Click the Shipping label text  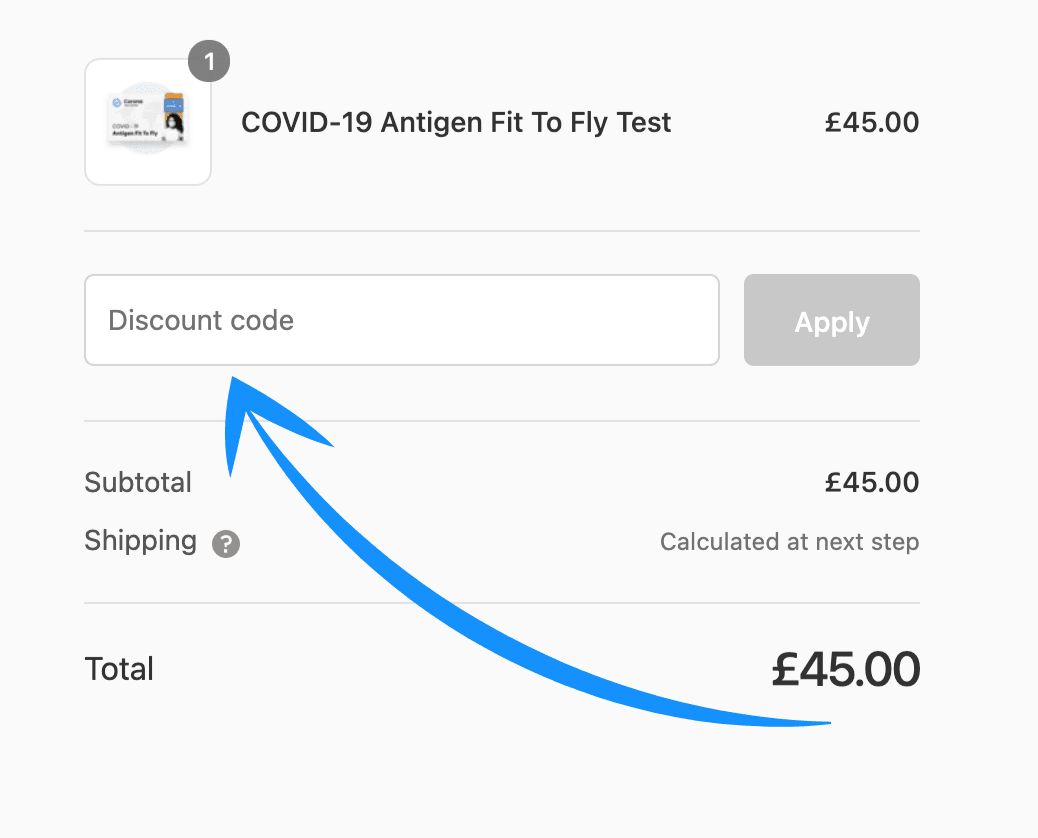140,541
